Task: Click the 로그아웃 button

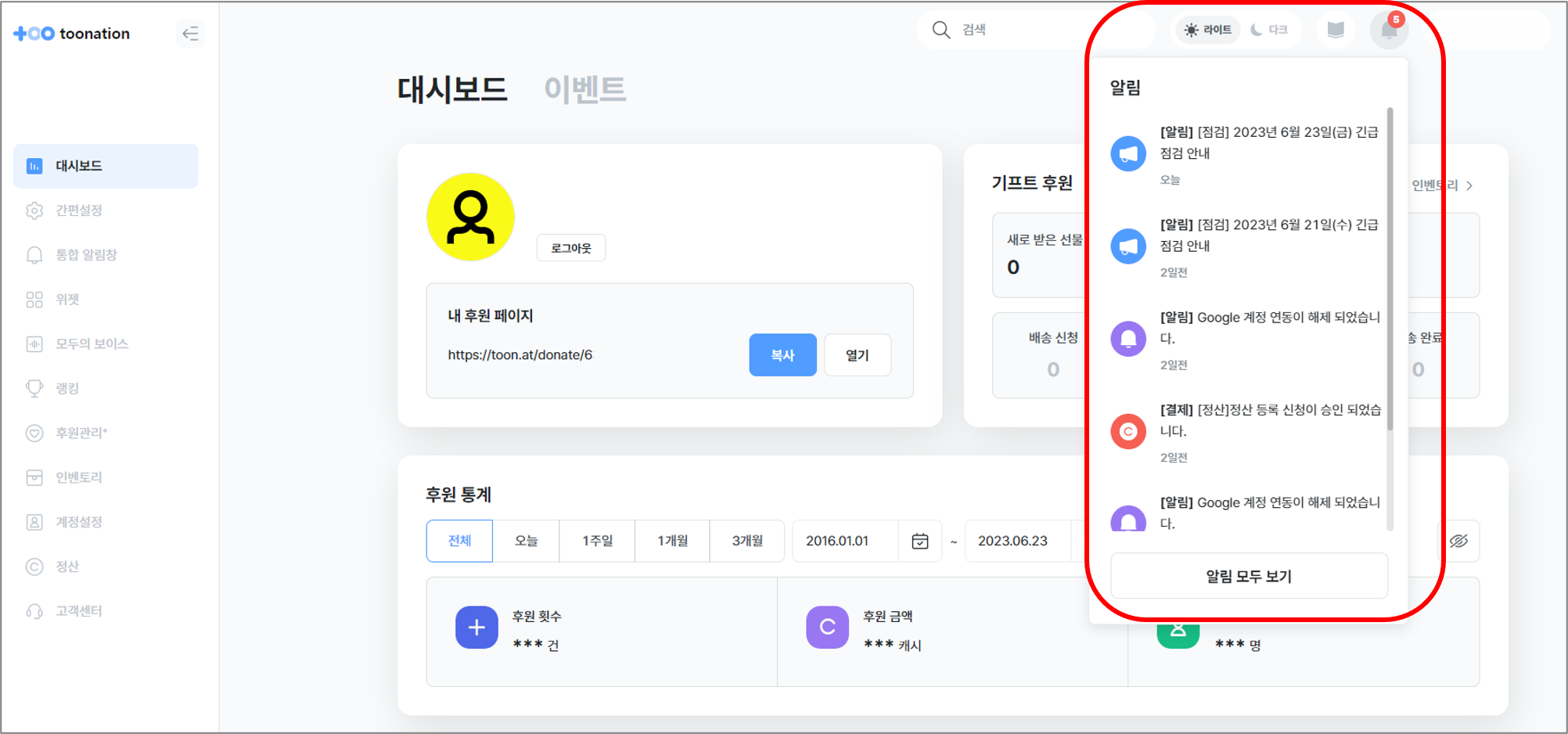Action: pyautogui.click(x=570, y=247)
